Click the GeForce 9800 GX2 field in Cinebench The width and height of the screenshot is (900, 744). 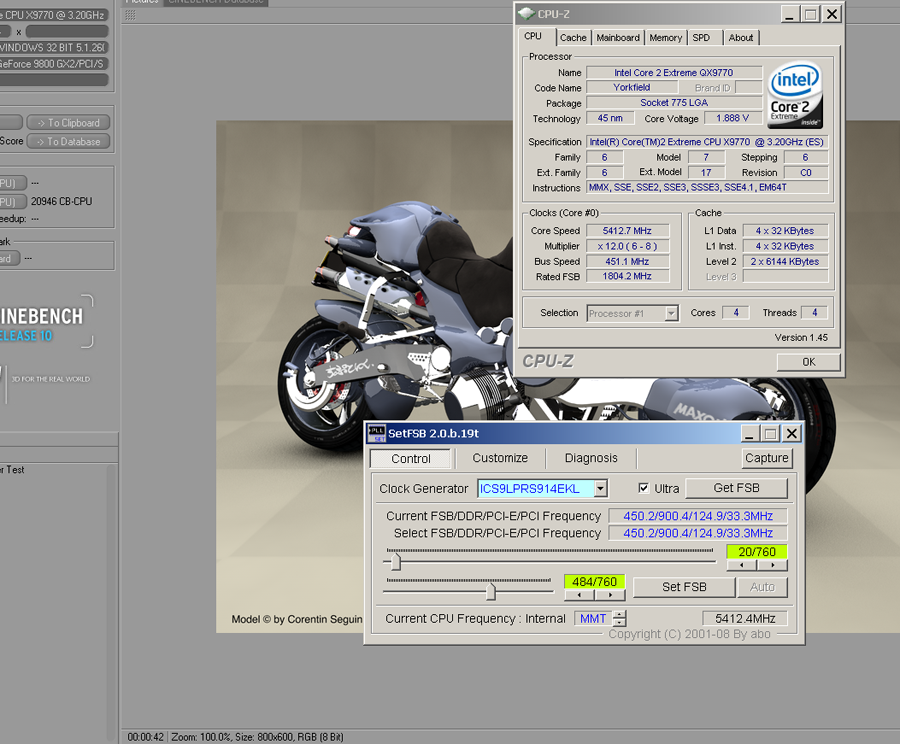[53, 64]
